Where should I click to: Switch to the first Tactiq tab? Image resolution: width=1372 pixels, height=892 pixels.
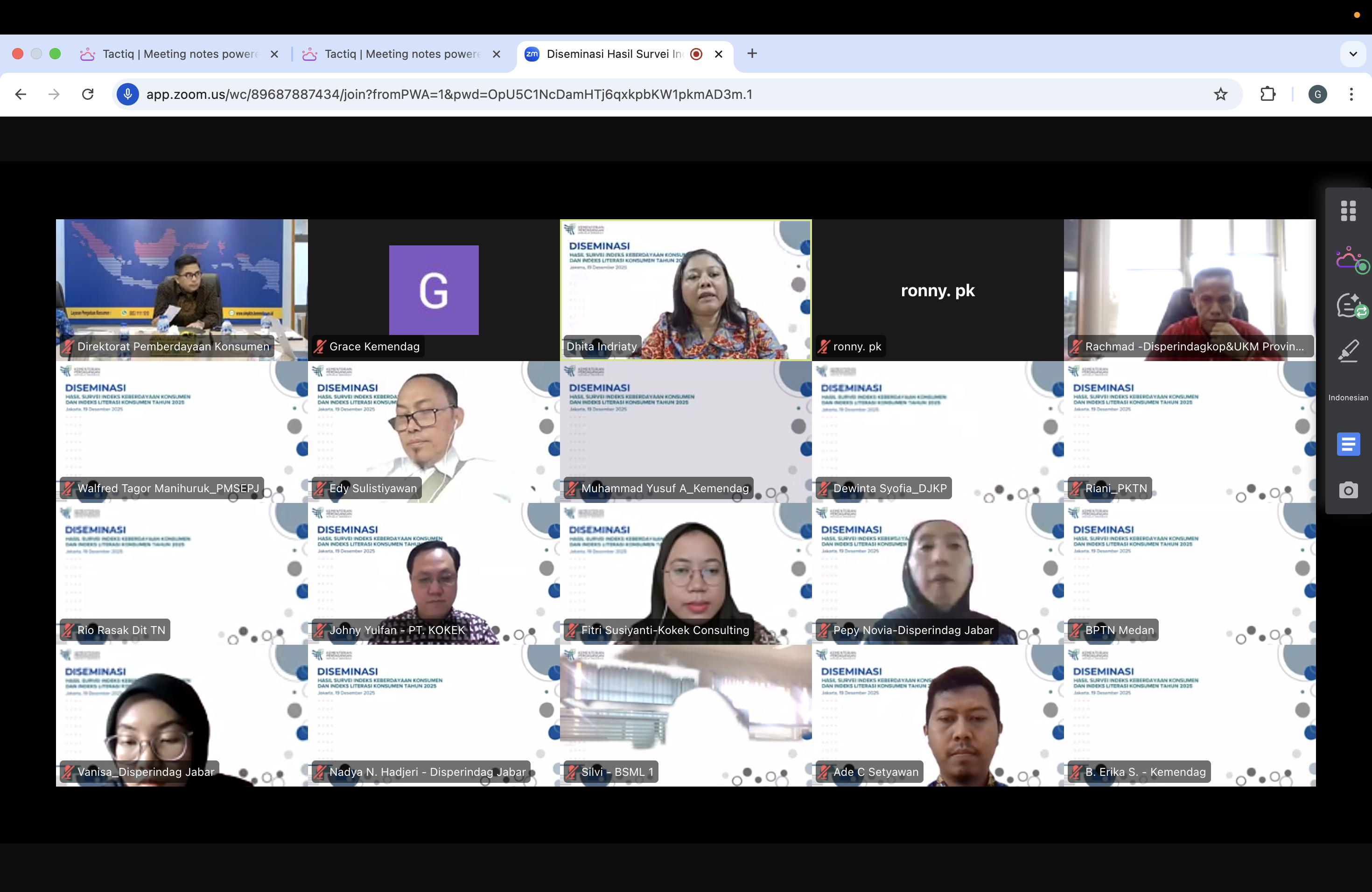point(179,54)
